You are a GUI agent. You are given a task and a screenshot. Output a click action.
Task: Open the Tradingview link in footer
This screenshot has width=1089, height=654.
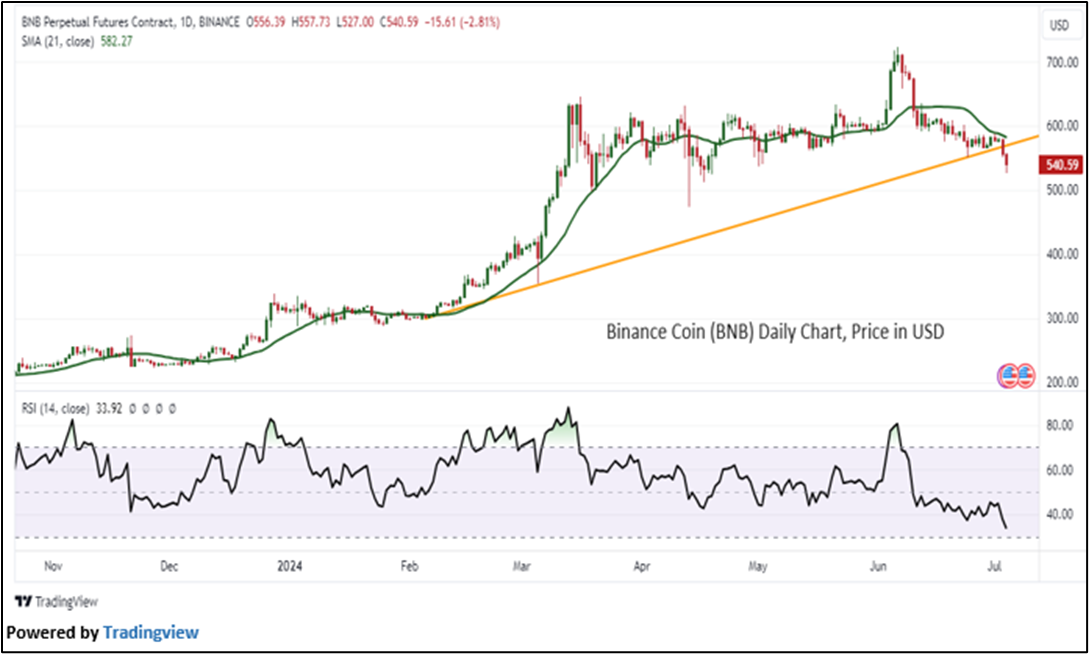click(151, 632)
